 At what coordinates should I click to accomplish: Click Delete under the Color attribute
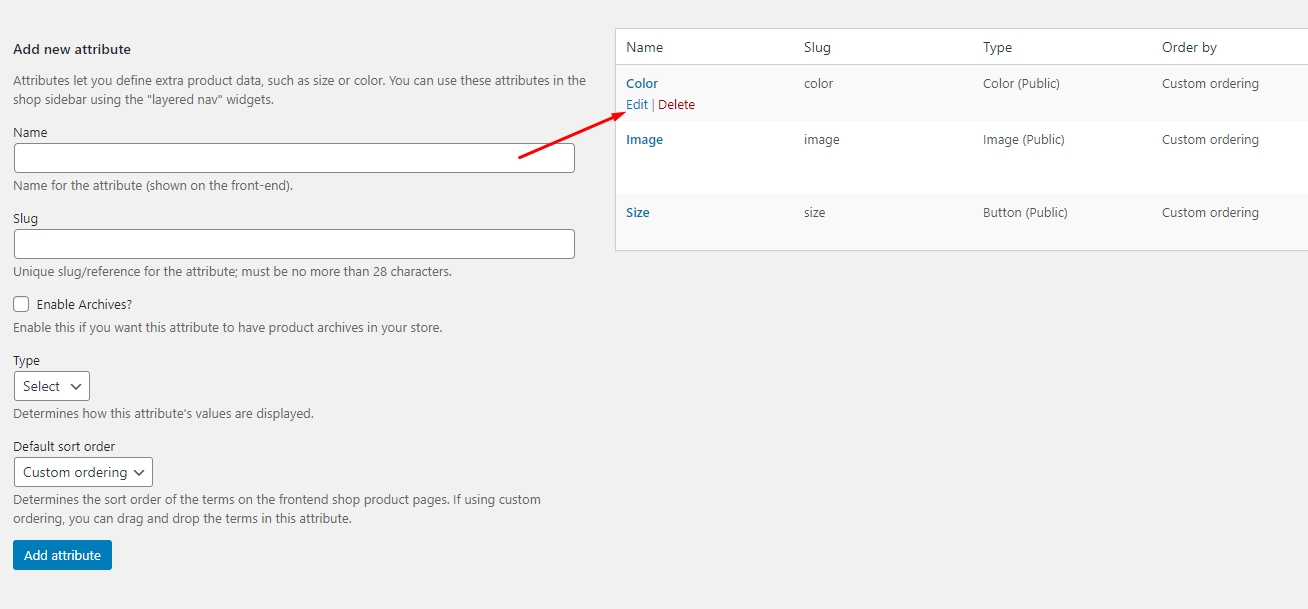tap(676, 105)
